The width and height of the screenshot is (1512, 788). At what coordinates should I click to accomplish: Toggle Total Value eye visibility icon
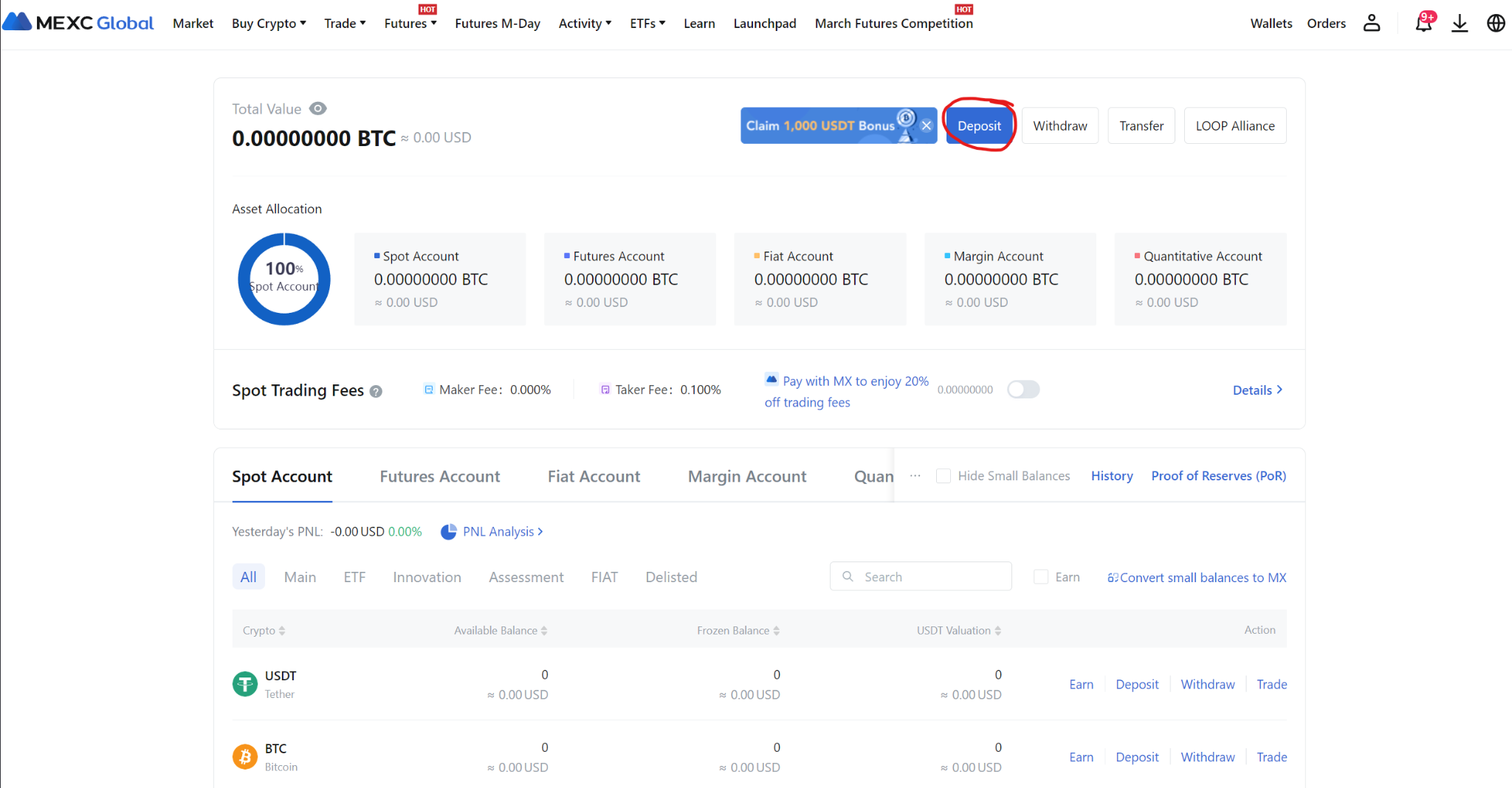(317, 108)
